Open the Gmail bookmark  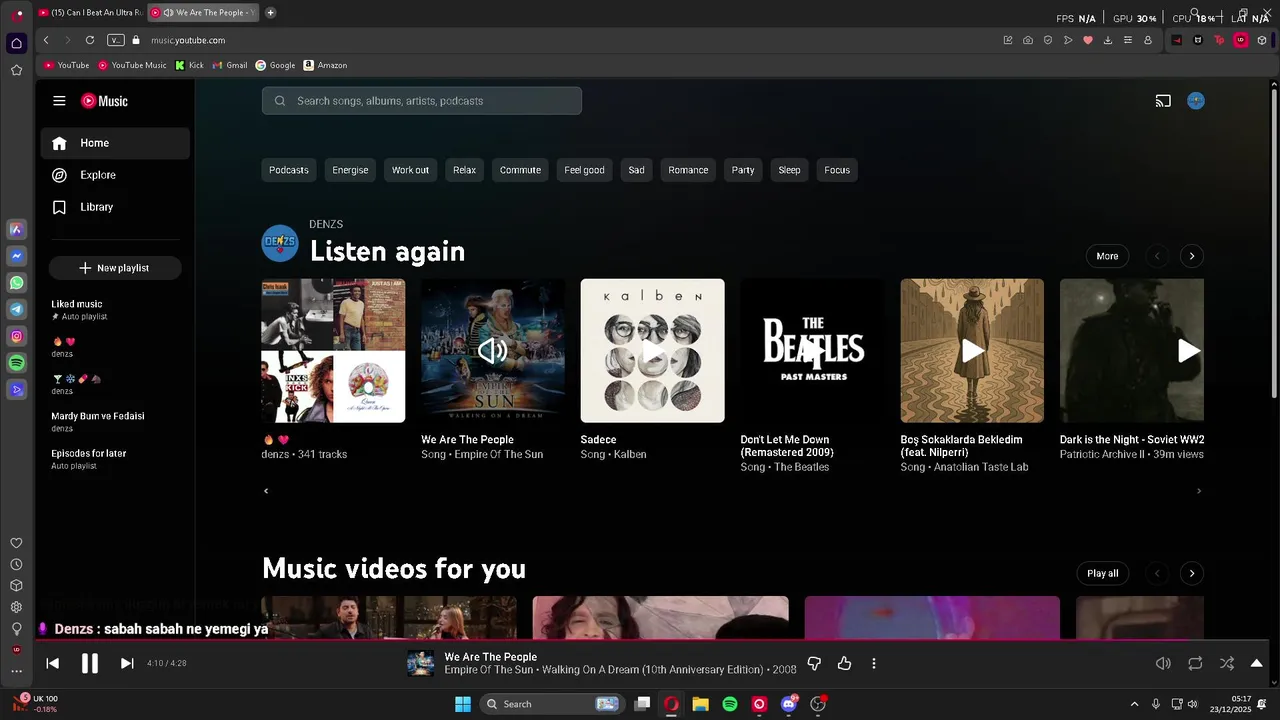pos(230,65)
